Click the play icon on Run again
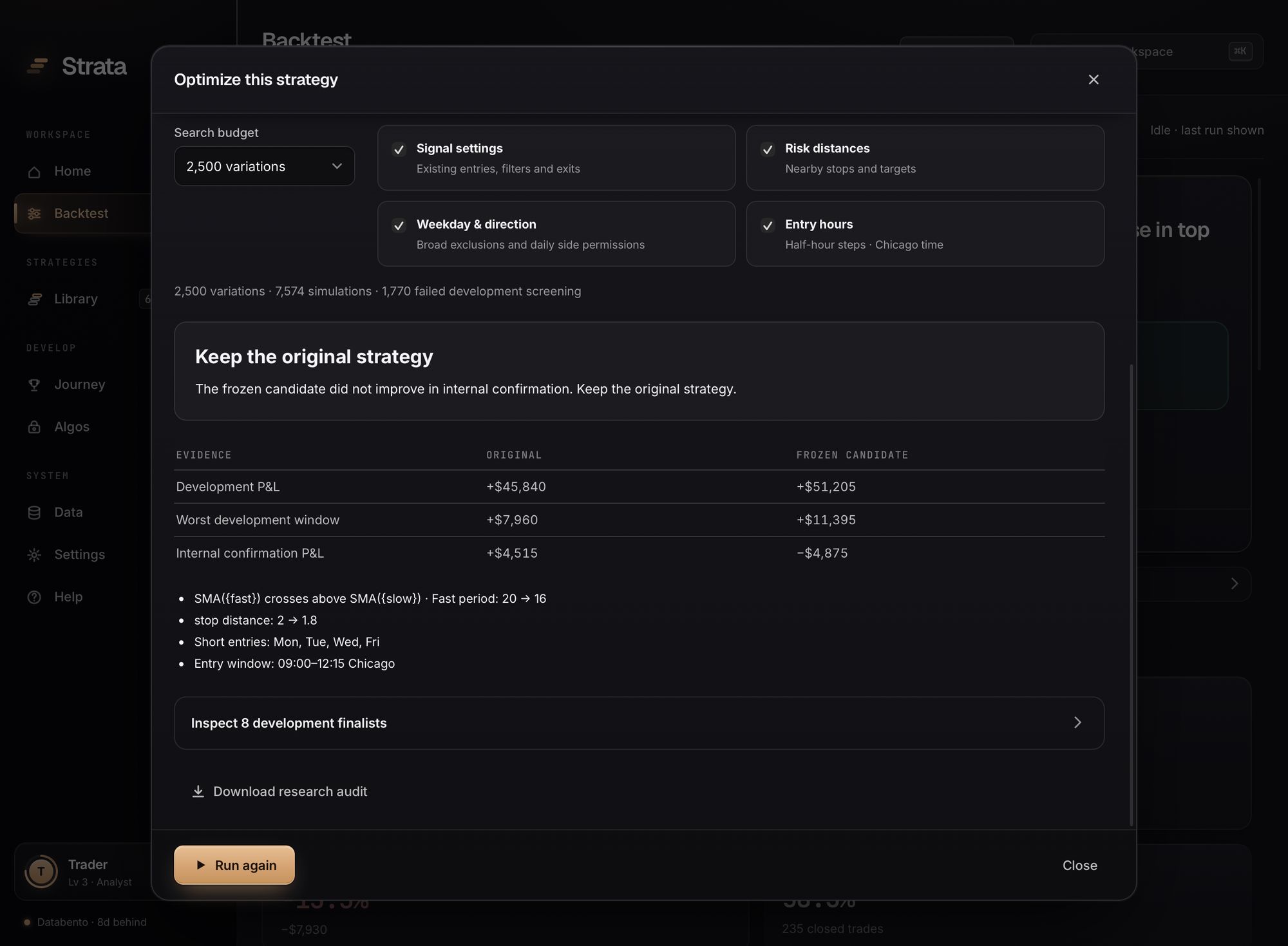Viewport: 1288px width, 946px height. click(x=200, y=865)
